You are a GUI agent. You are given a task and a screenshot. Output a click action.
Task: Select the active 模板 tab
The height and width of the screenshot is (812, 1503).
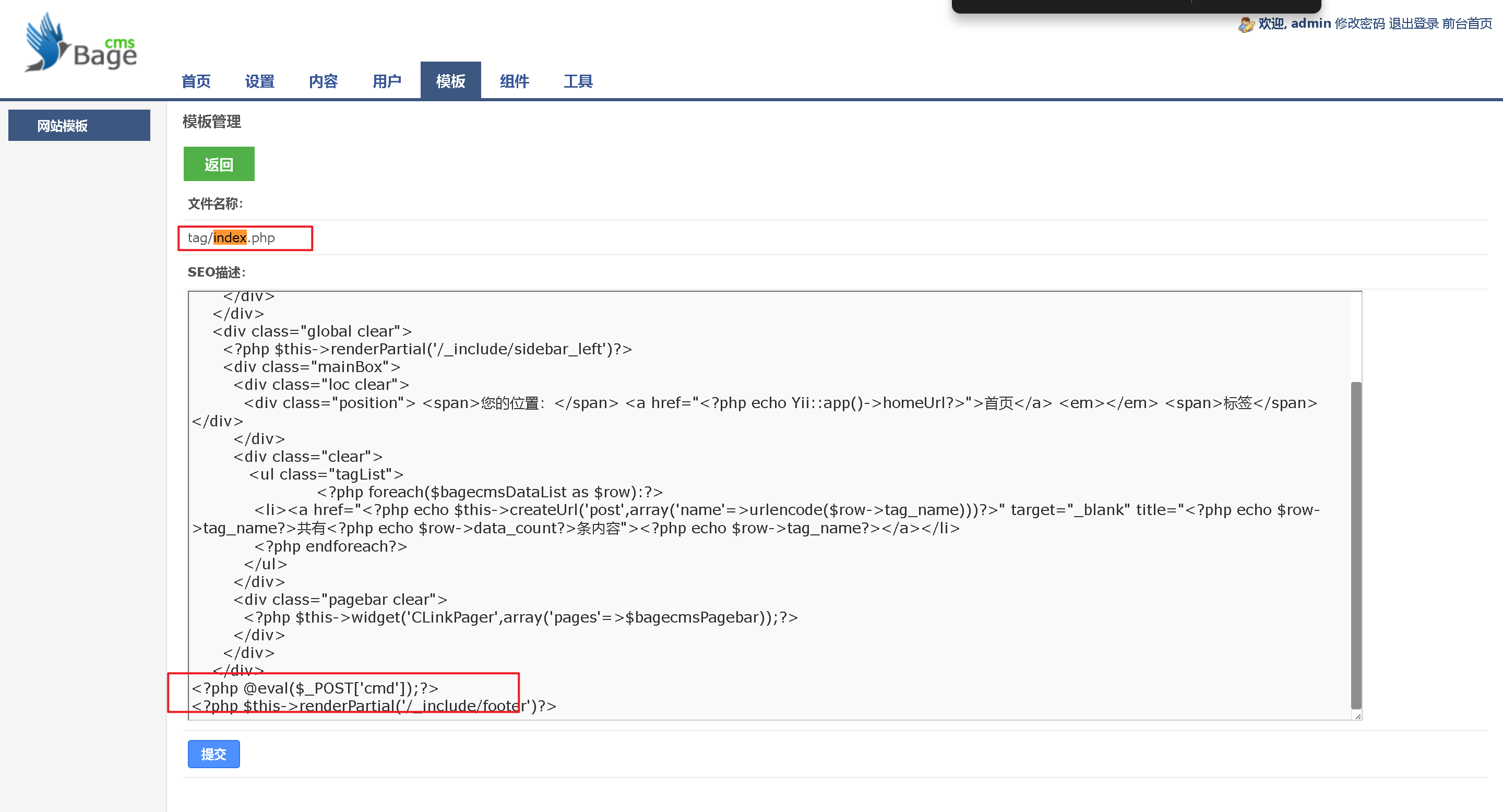point(450,81)
